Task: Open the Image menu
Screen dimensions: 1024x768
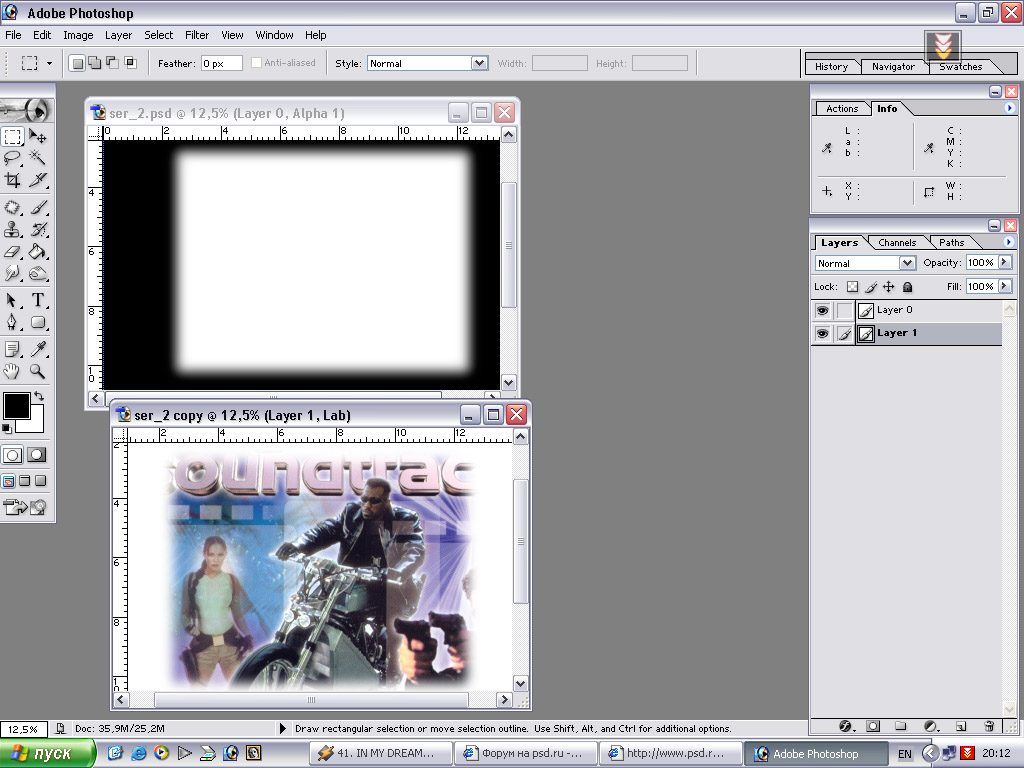Action: (78, 35)
